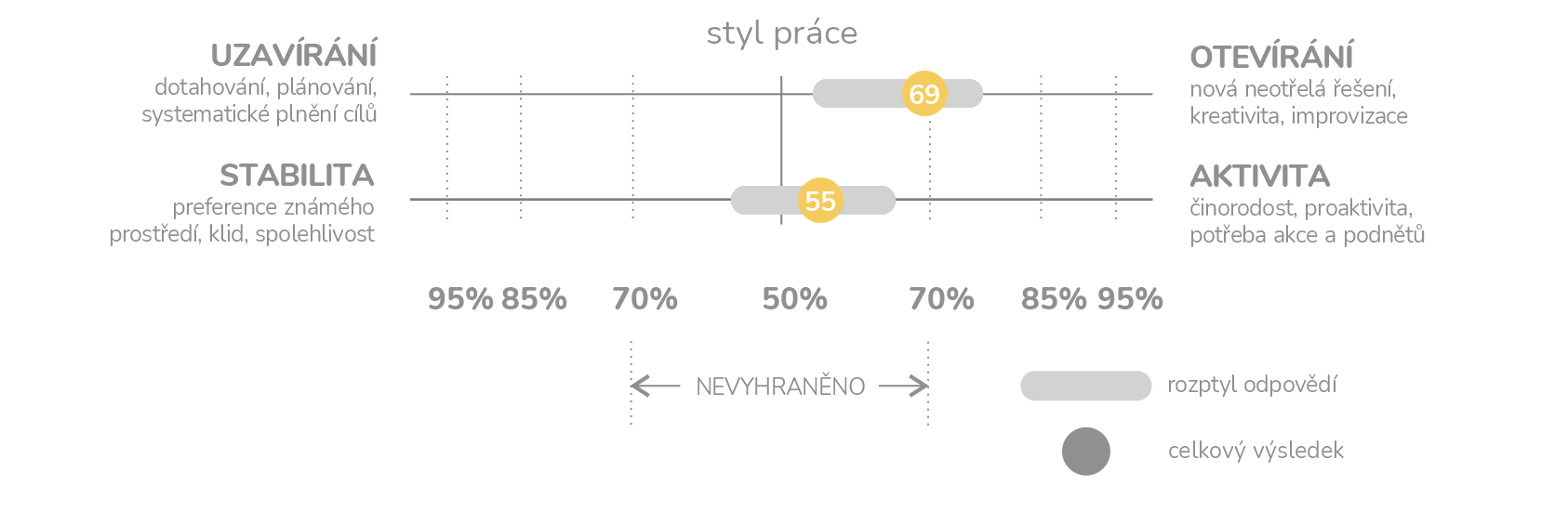Screen dimensions: 1568x525
Task: Click the celkový výsledek legend text
Action: [1256, 452]
